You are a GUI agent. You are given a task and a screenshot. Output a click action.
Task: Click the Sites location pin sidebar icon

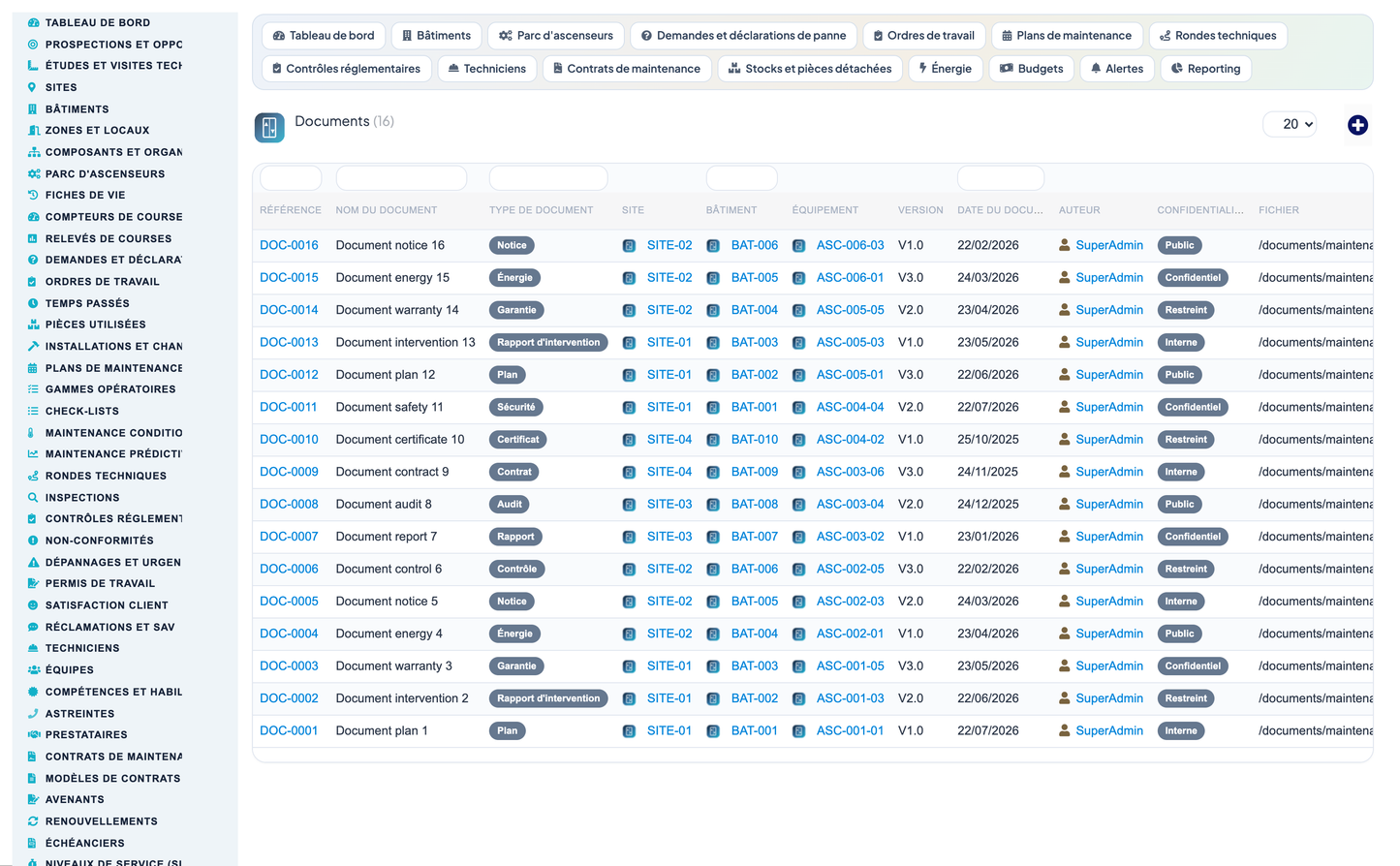coord(33,87)
